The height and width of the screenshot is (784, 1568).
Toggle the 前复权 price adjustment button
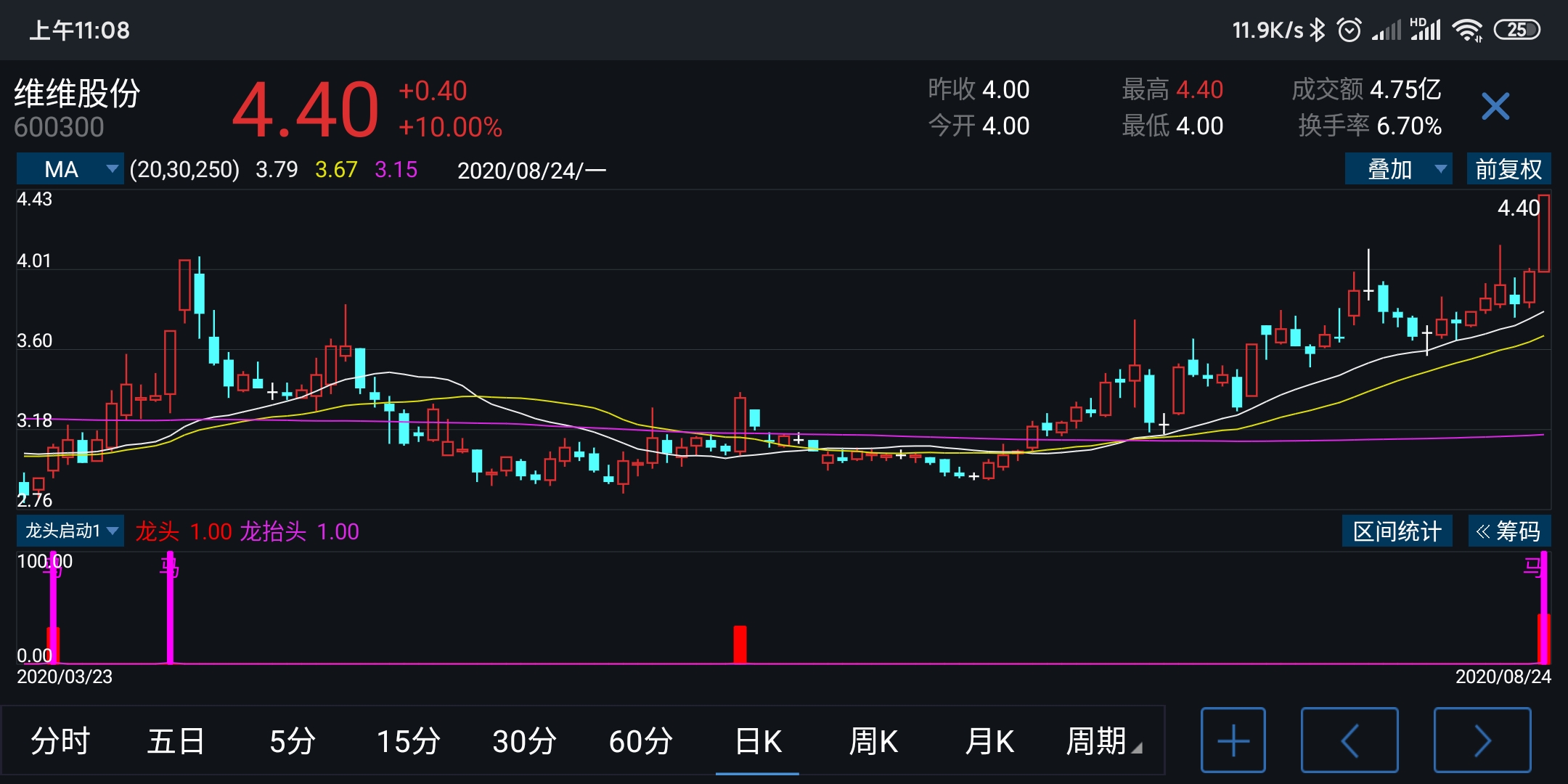pyautogui.click(x=1508, y=169)
